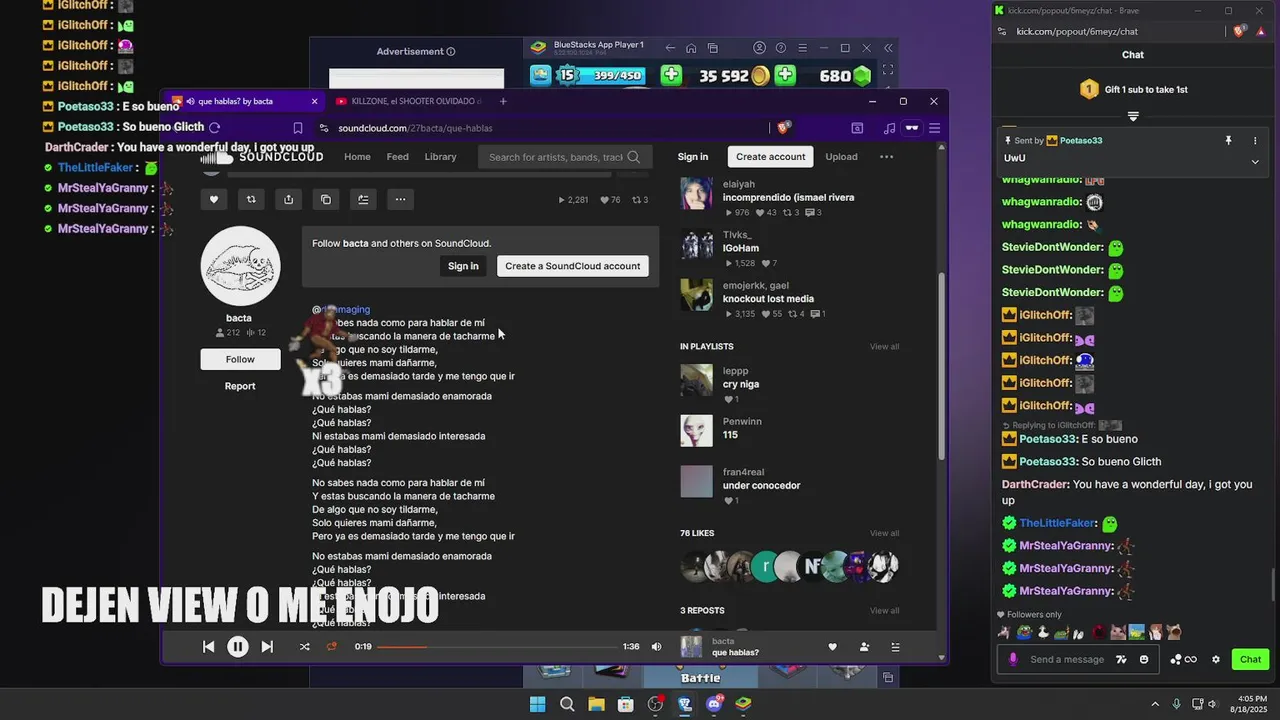
Task: Click the Create account button
Action: click(x=770, y=157)
